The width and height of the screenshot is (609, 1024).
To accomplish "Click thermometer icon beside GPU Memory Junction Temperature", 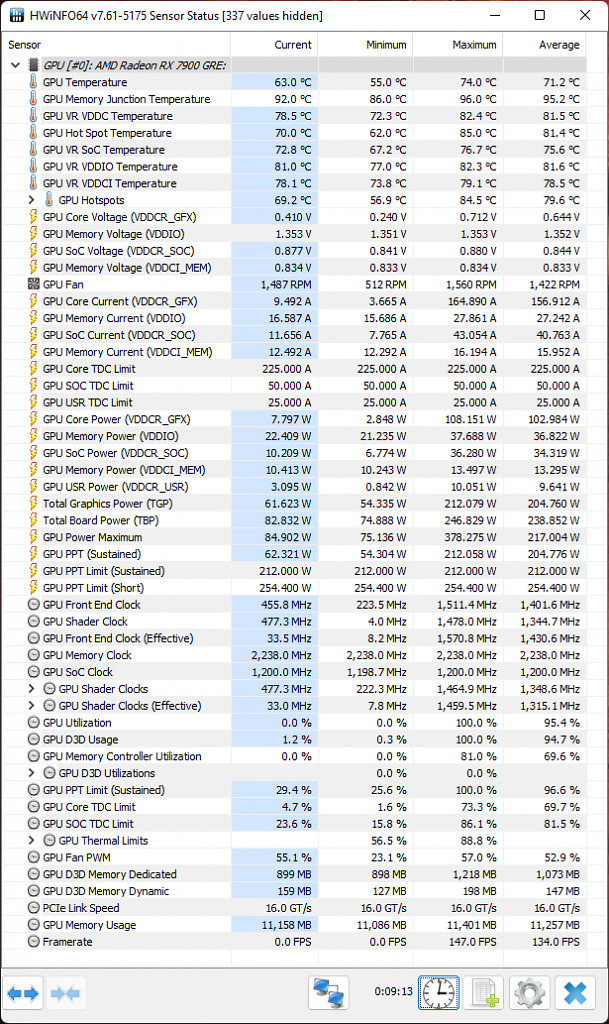I will click(33, 99).
